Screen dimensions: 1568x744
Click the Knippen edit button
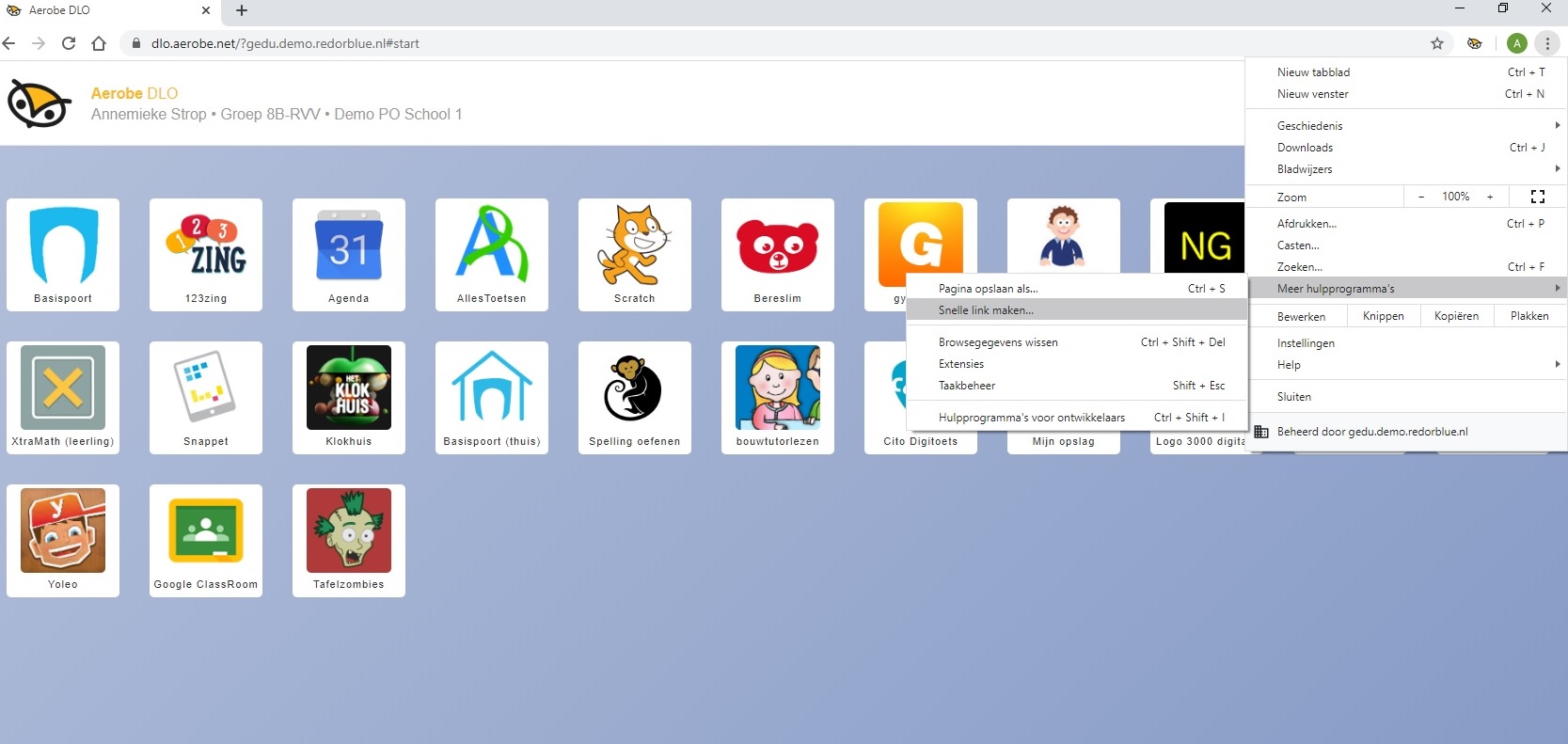click(x=1384, y=316)
